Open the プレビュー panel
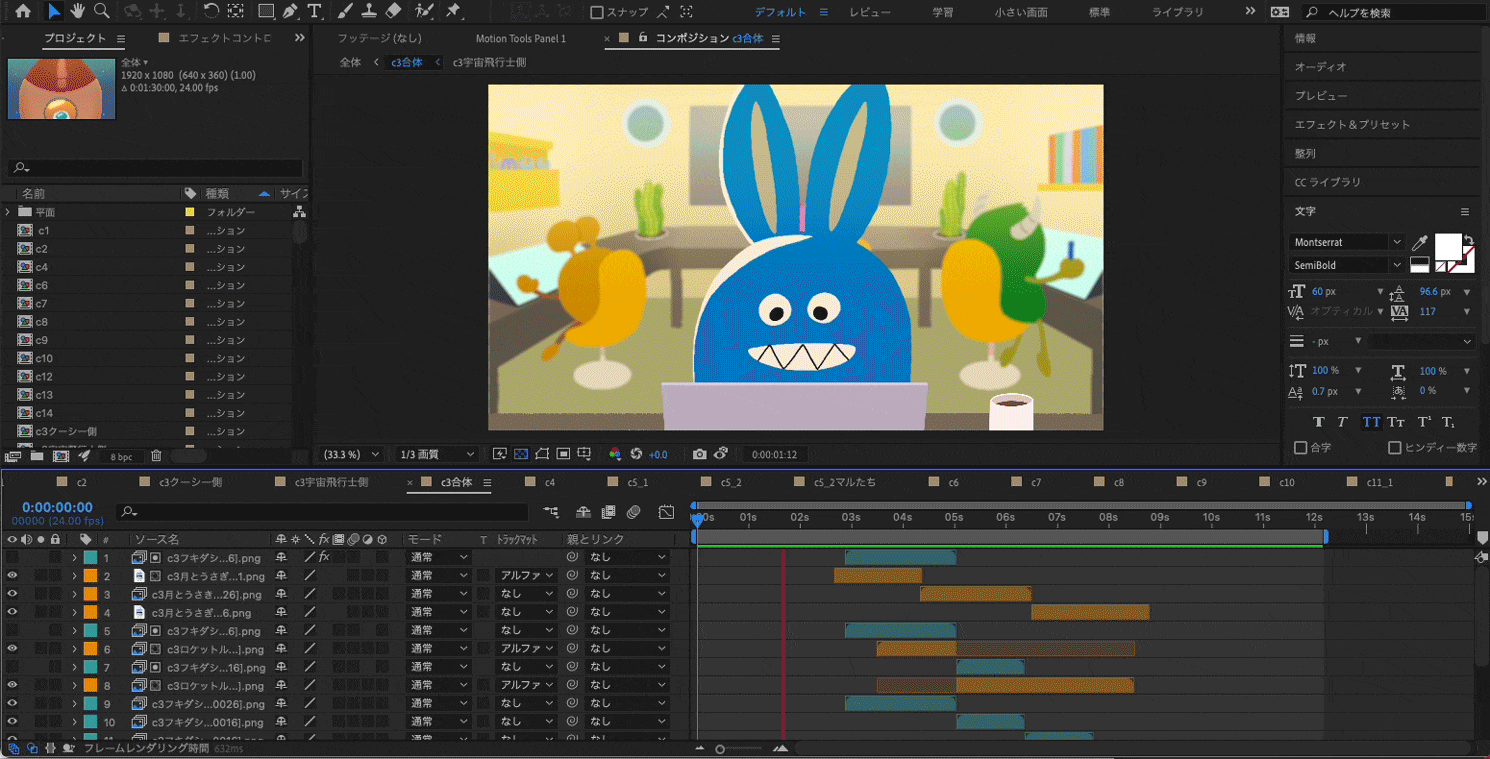 click(x=1321, y=95)
